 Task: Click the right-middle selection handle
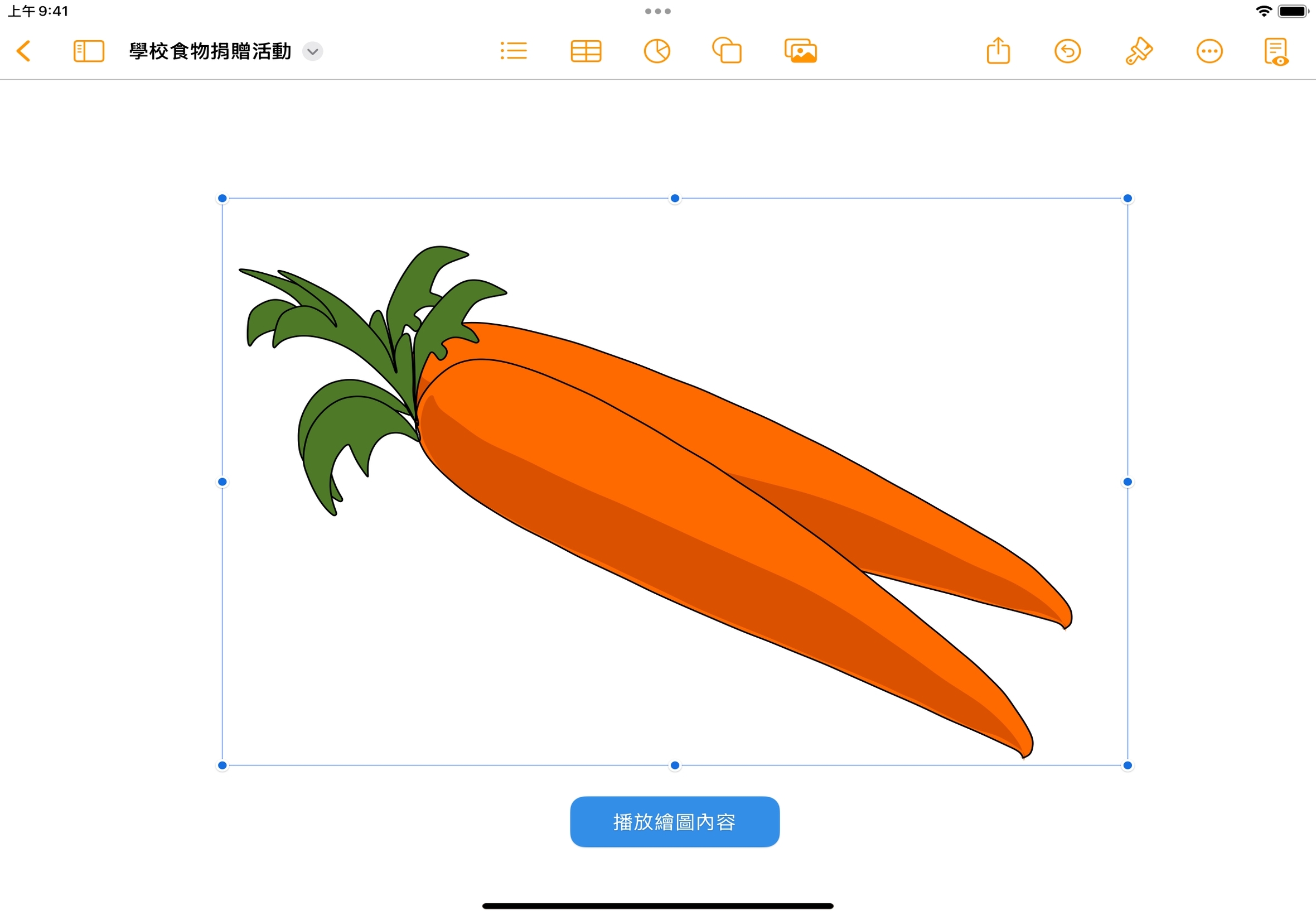1127,482
